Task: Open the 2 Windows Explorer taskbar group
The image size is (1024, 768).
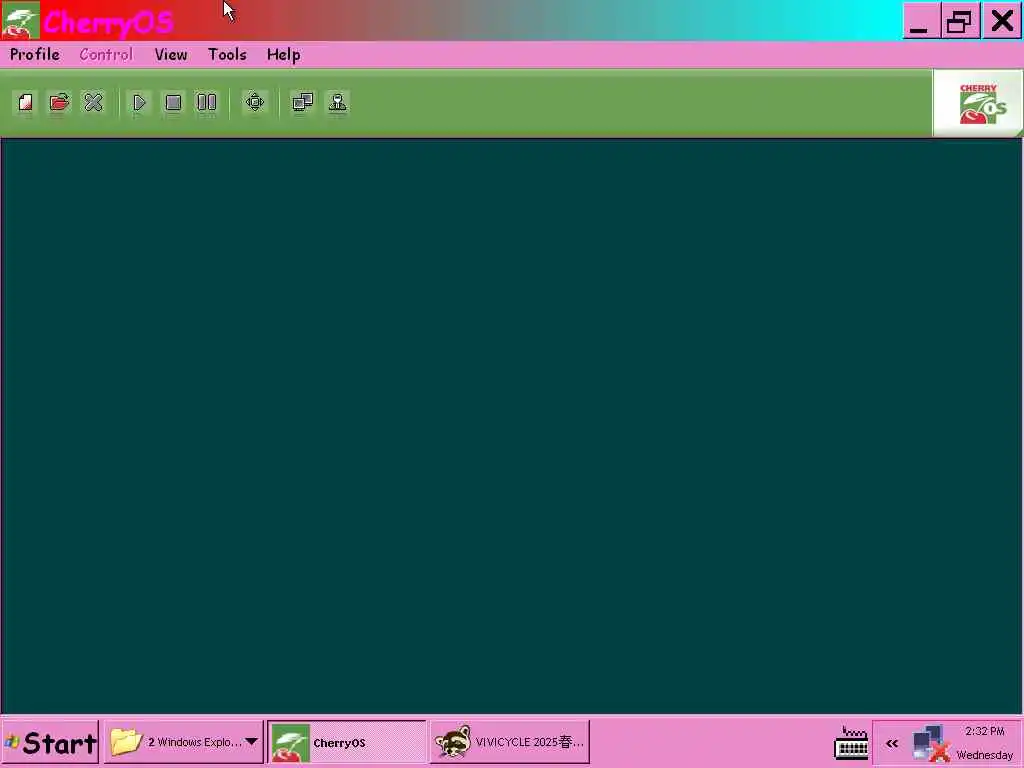Action: pos(184,743)
